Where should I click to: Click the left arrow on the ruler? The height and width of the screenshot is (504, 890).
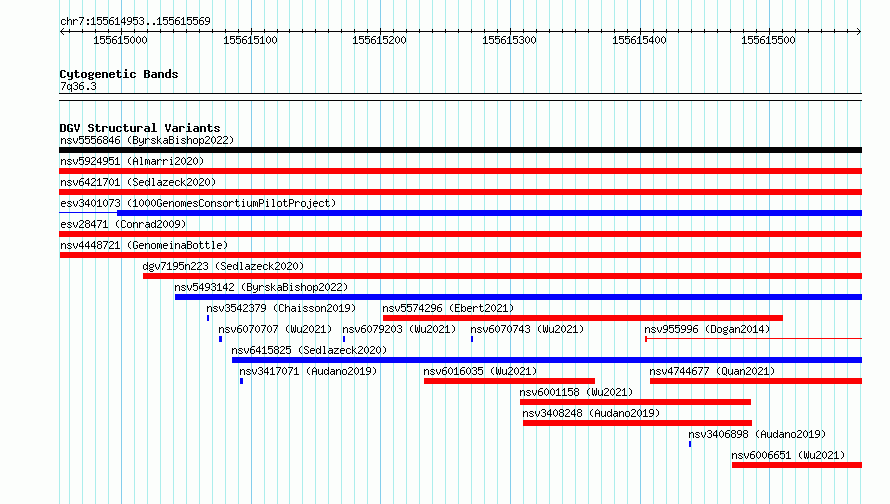click(62, 32)
